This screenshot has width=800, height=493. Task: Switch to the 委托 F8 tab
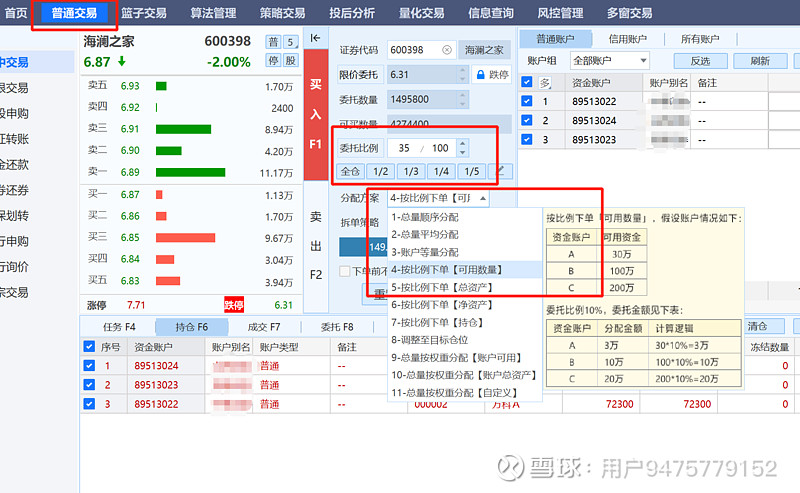point(337,327)
